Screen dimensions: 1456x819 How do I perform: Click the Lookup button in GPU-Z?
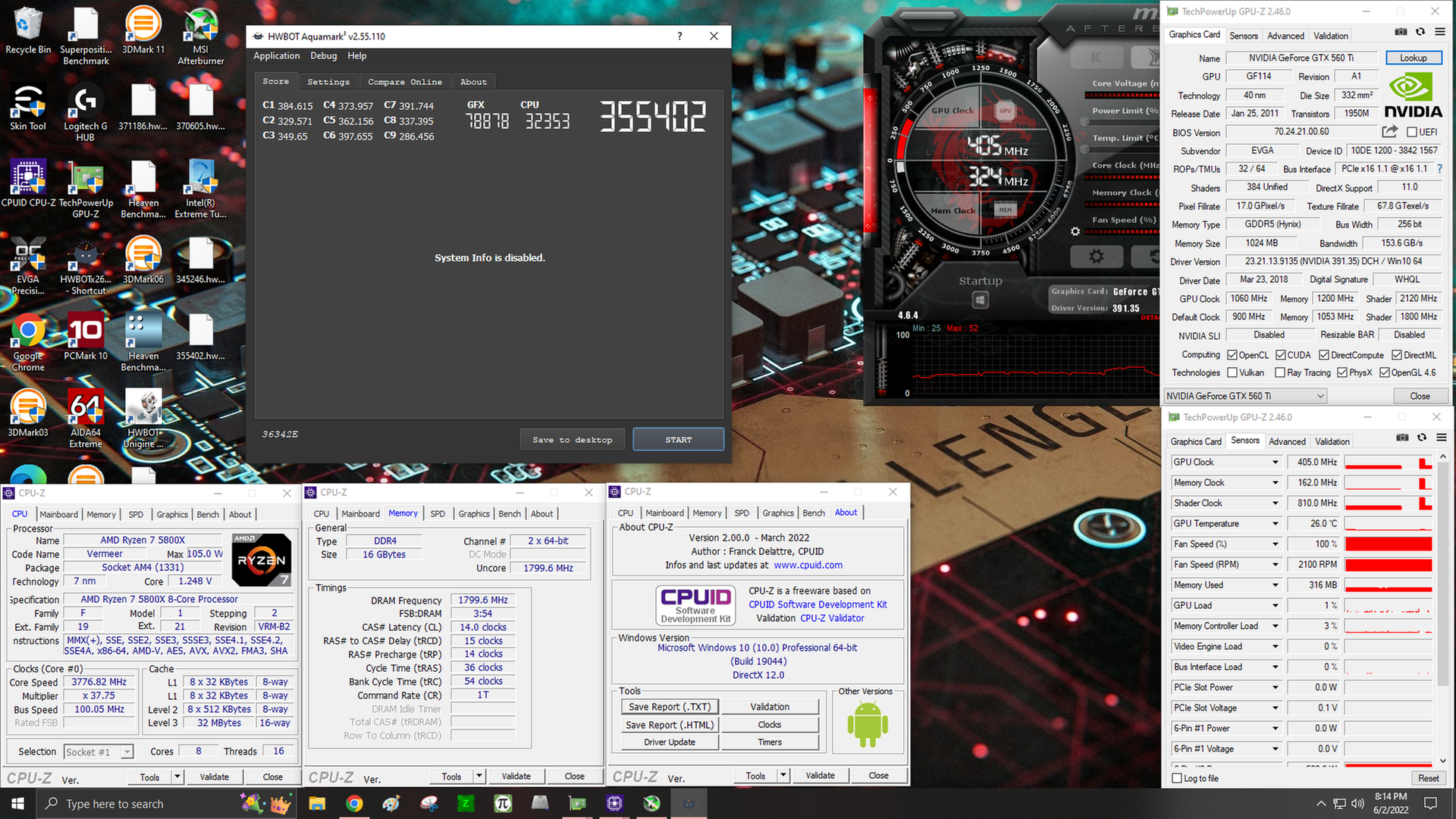(x=1414, y=58)
